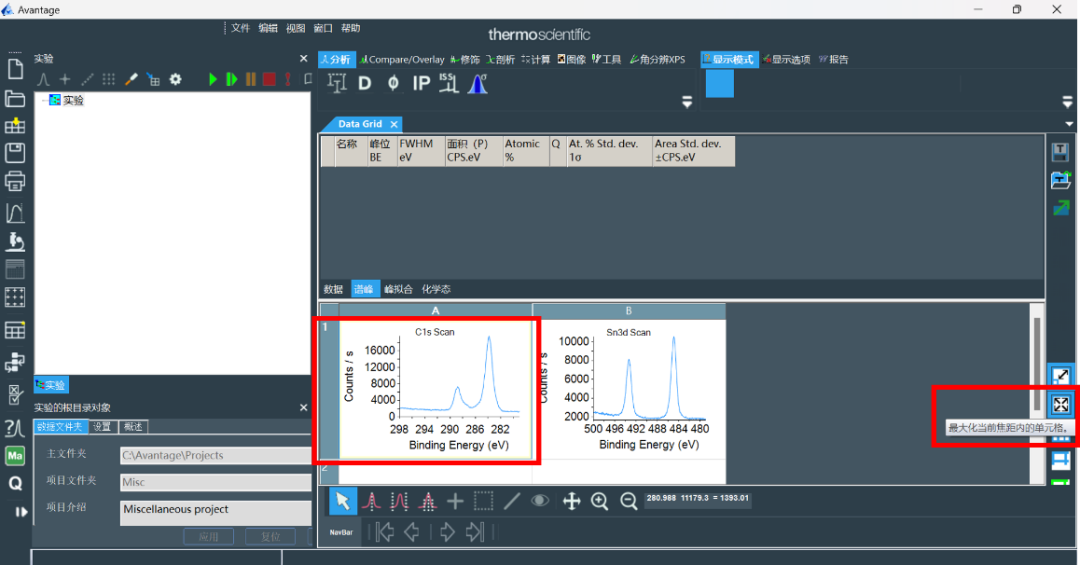
Task: Open the 编辑 menu
Action: pyautogui.click(x=268, y=28)
